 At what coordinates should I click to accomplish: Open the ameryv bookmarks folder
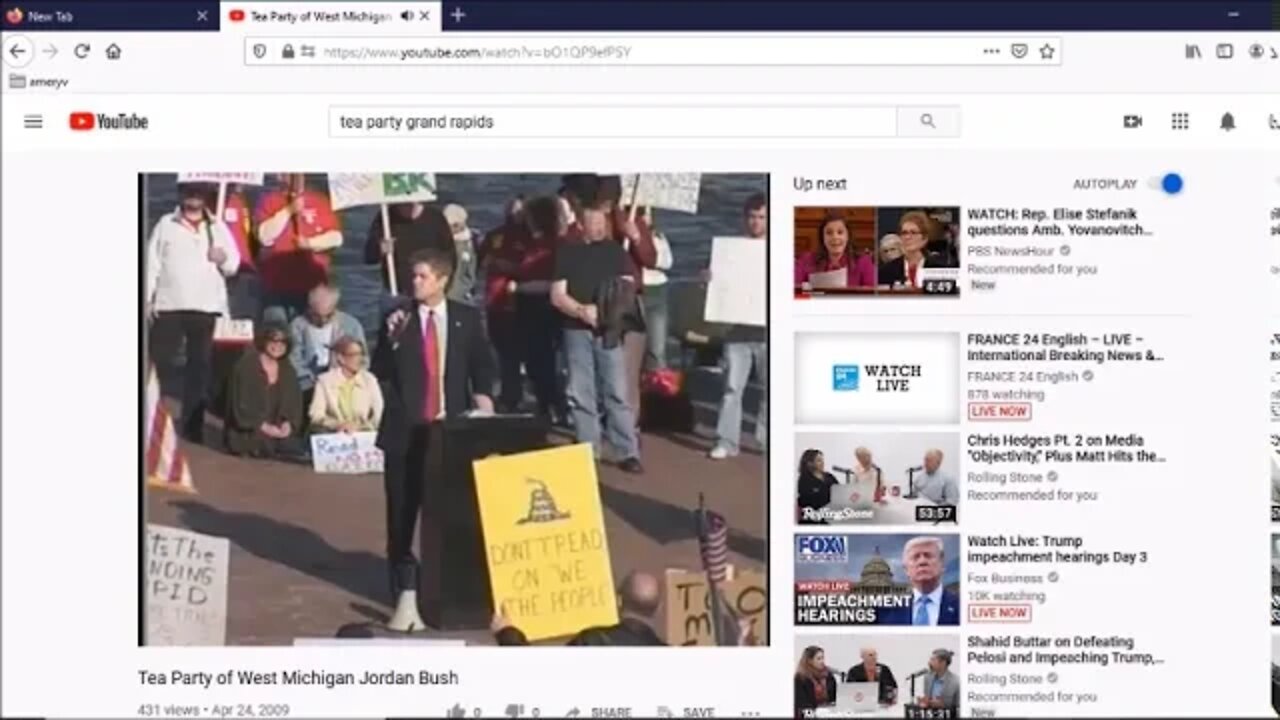39,82
